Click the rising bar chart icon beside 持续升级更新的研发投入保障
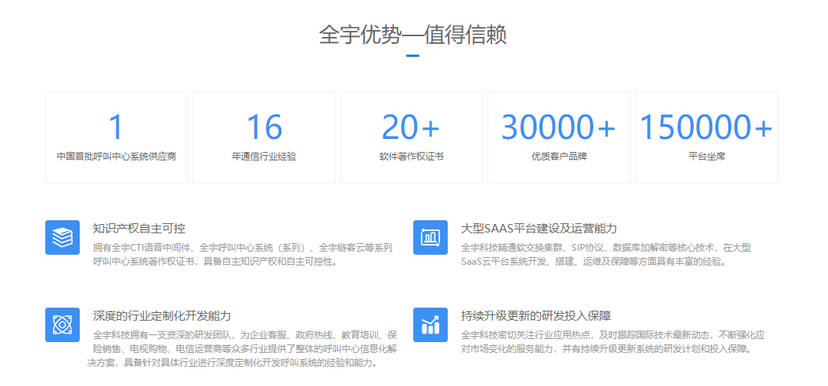The height and width of the screenshot is (386, 828). [x=430, y=325]
